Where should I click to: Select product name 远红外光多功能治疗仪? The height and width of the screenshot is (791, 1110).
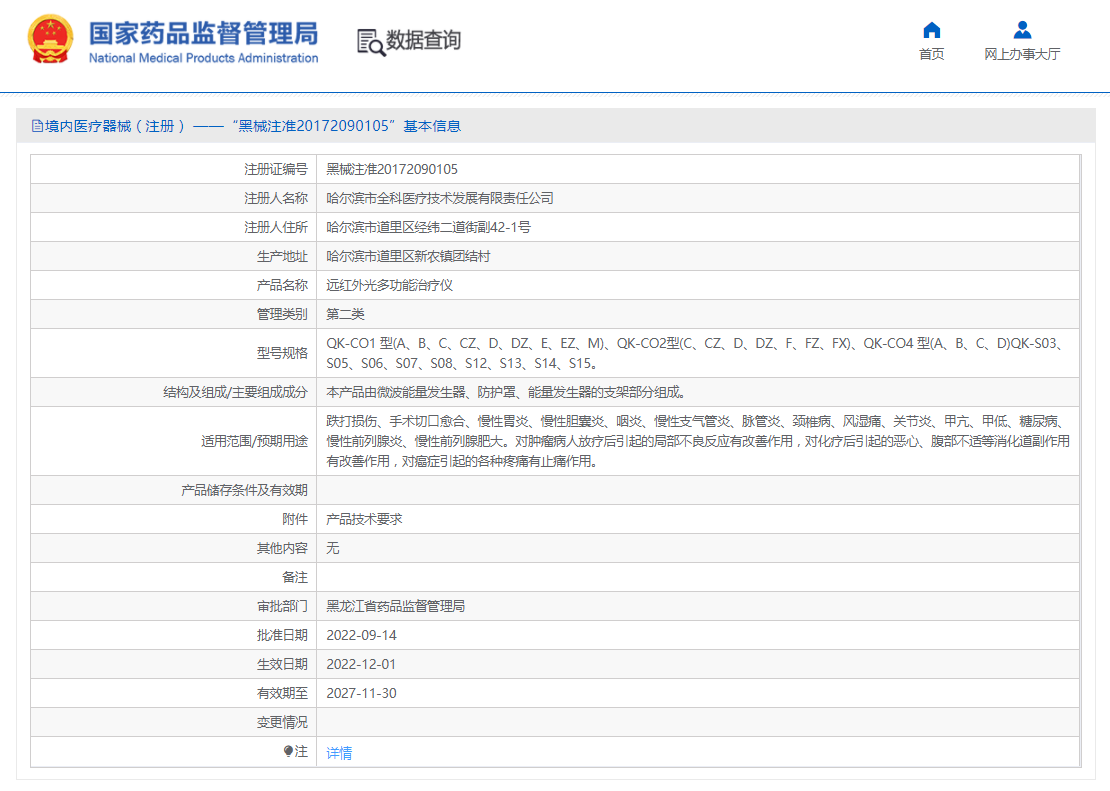389,285
